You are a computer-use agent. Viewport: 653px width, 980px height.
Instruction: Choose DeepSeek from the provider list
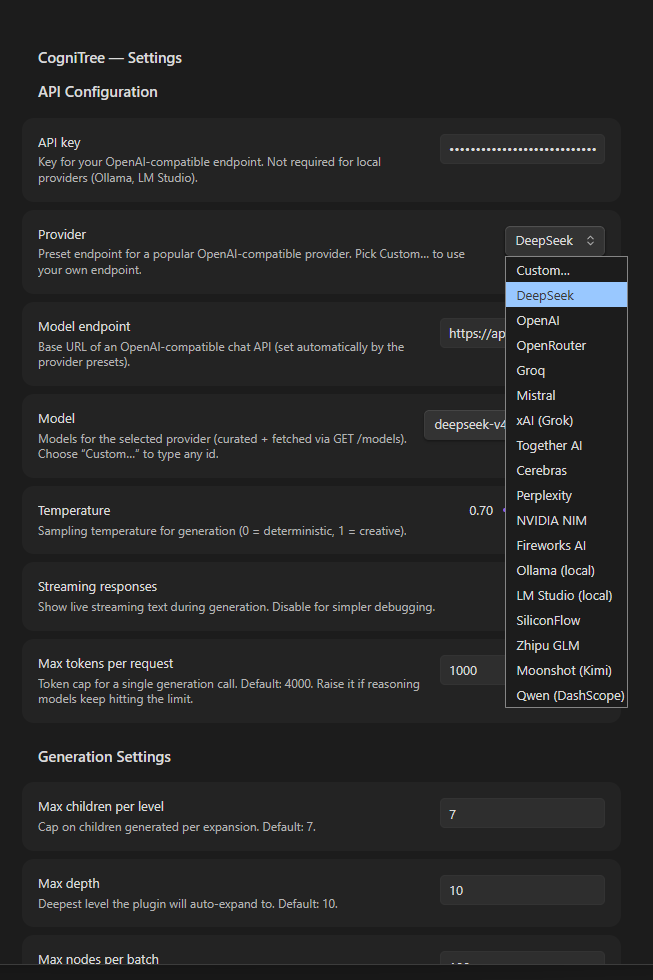pos(566,295)
